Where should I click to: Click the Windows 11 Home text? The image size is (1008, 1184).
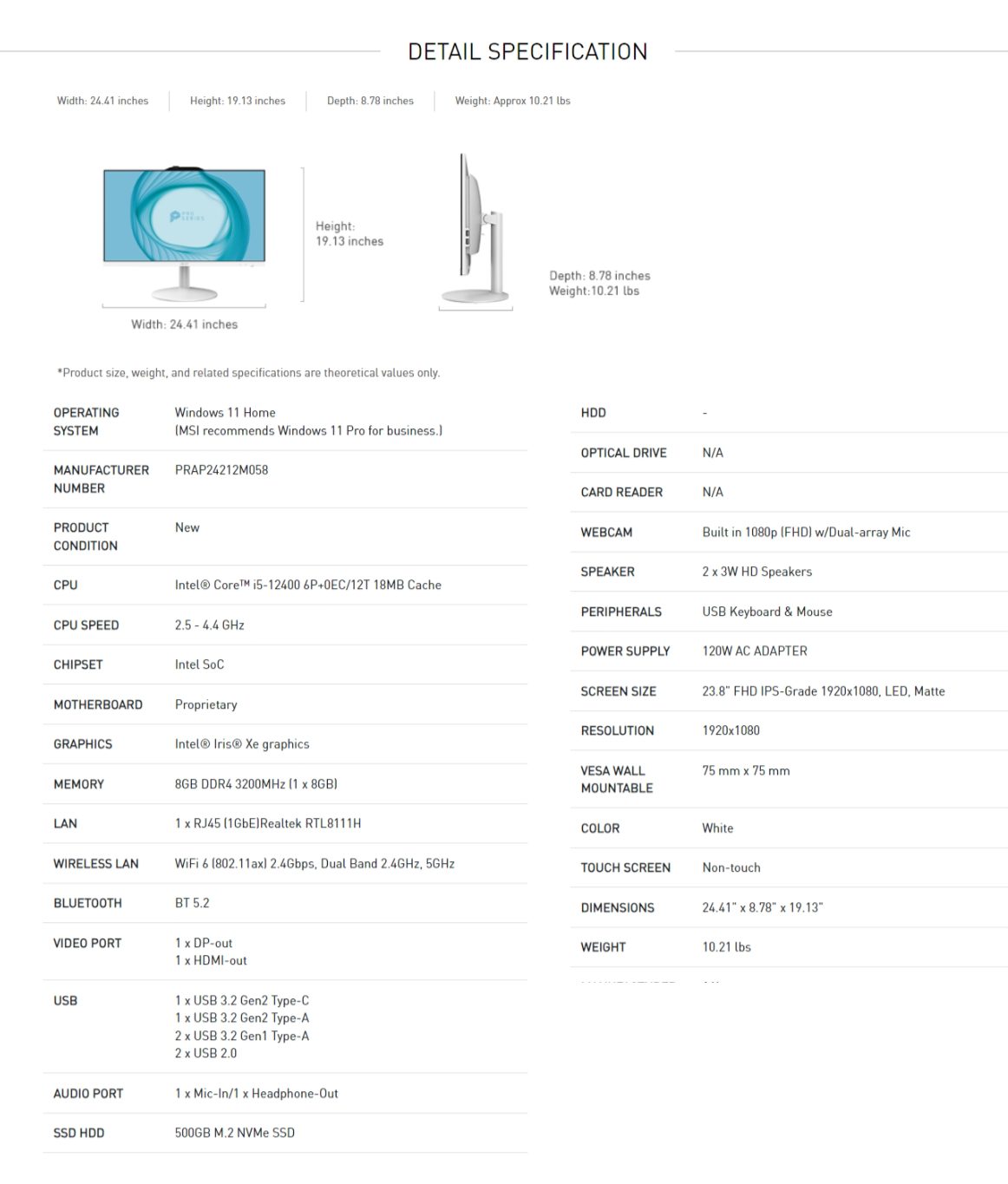(x=225, y=413)
